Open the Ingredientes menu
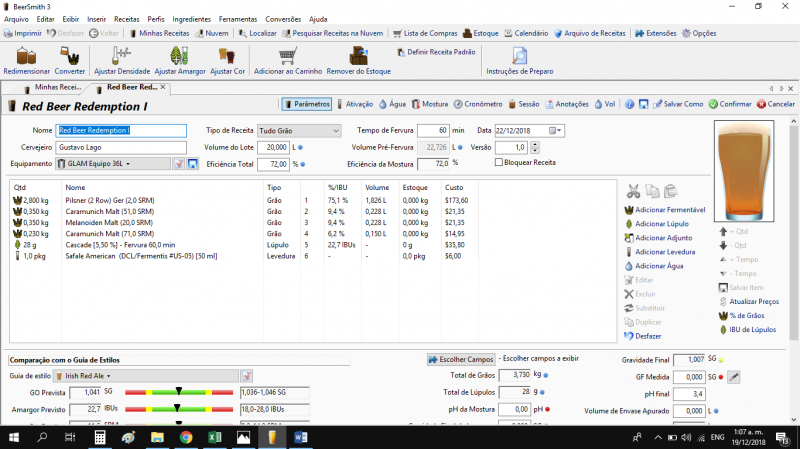 coord(191,19)
